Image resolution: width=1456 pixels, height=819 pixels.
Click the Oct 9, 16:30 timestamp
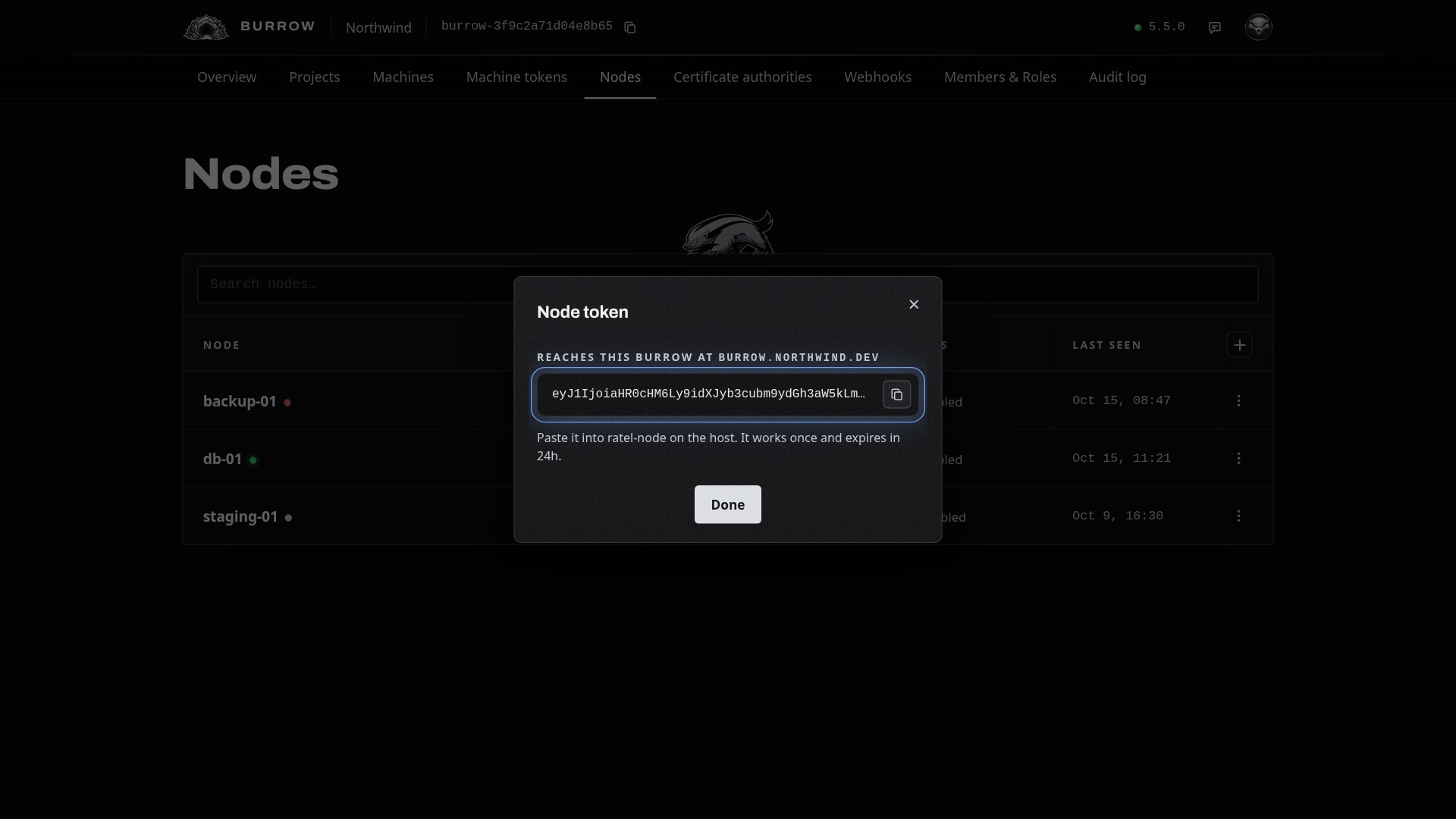coord(1117,516)
